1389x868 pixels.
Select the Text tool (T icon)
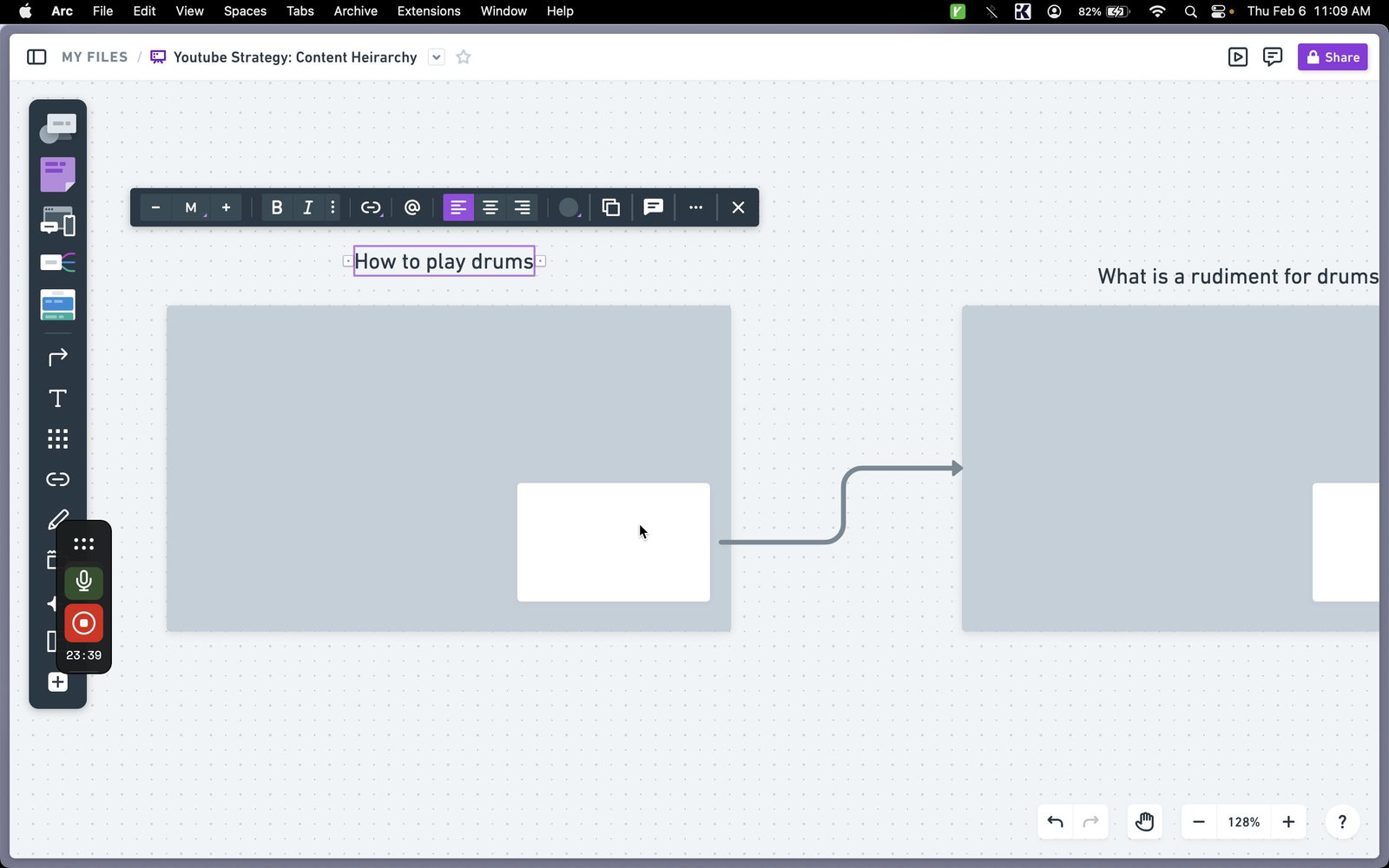click(57, 398)
